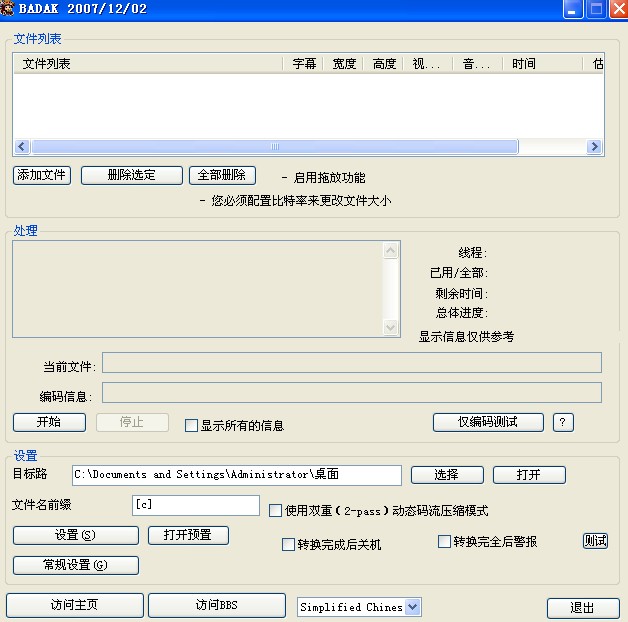
Task: Close the BADAK window
Action: tap(619, 9)
